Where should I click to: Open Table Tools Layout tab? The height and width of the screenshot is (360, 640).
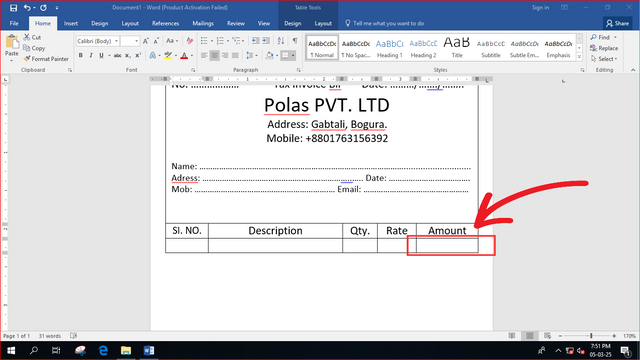click(323, 23)
